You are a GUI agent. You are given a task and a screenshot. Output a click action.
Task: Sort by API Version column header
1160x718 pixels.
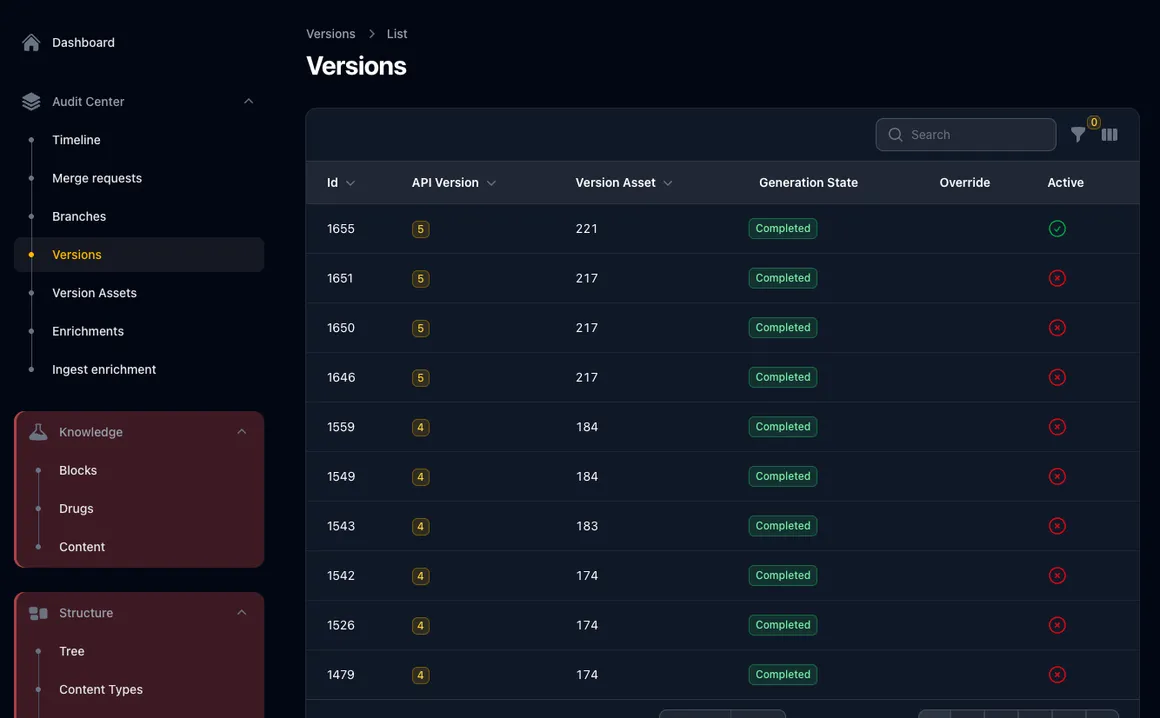tap(453, 183)
